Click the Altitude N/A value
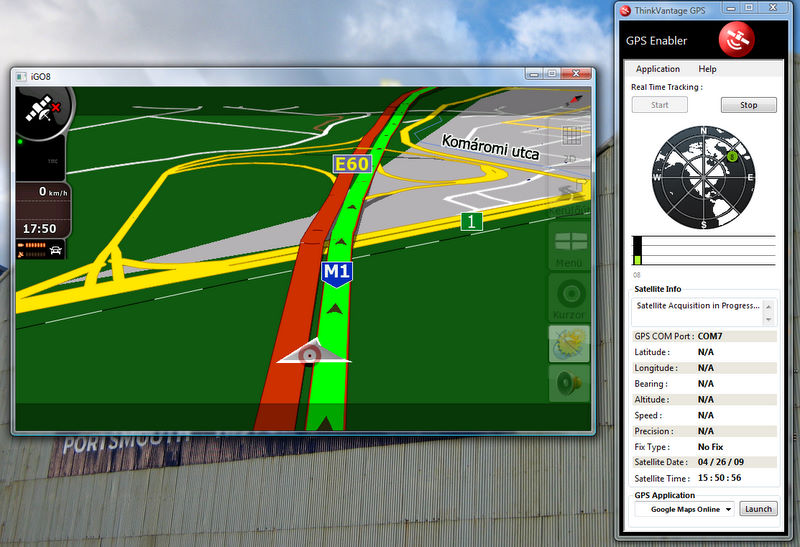800x547 pixels. [706, 400]
